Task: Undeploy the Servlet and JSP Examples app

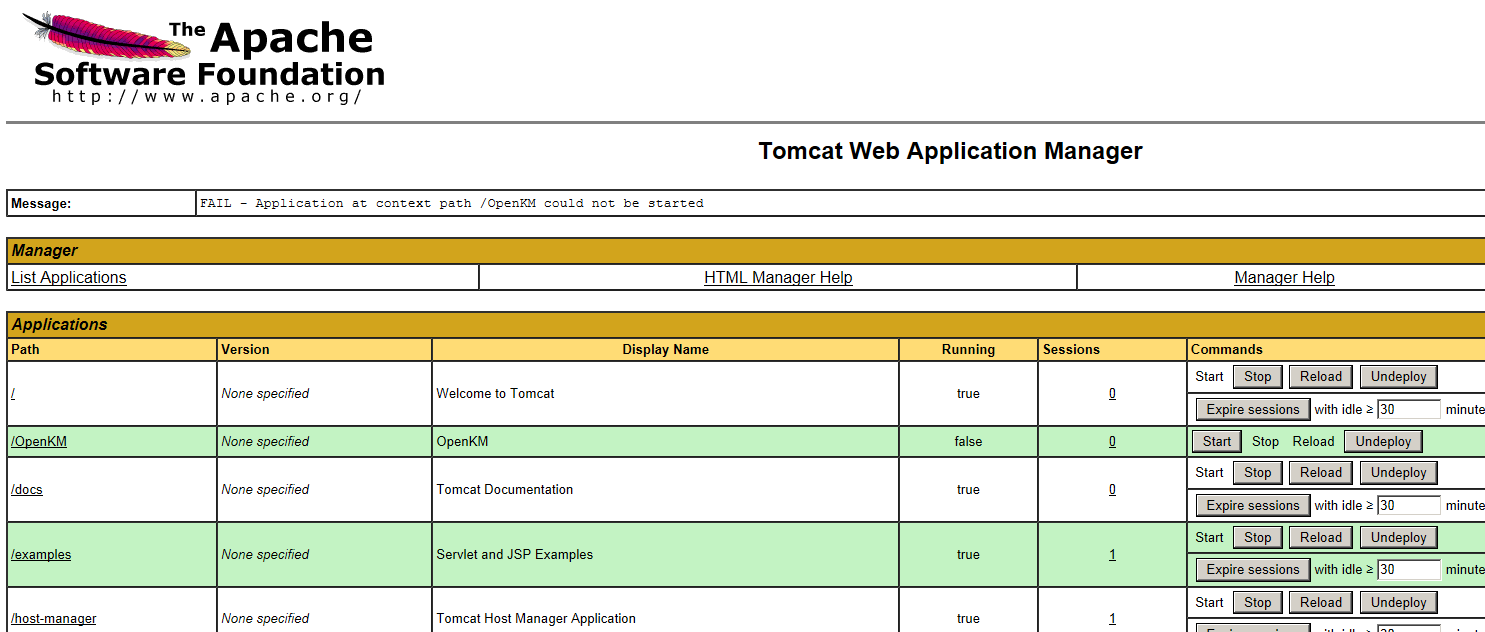Action: pos(1398,537)
